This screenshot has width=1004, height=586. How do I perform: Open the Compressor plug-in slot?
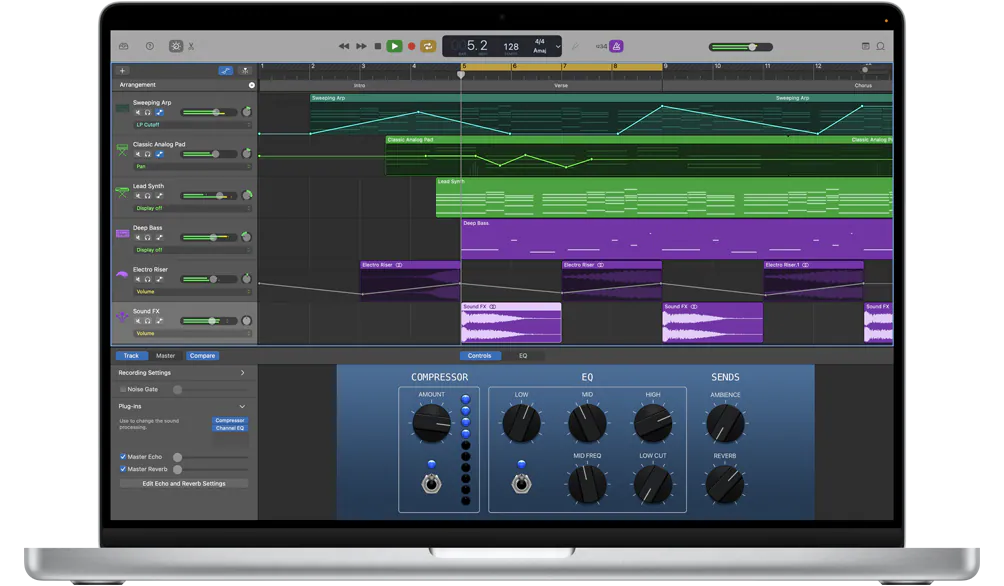coord(230,420)
